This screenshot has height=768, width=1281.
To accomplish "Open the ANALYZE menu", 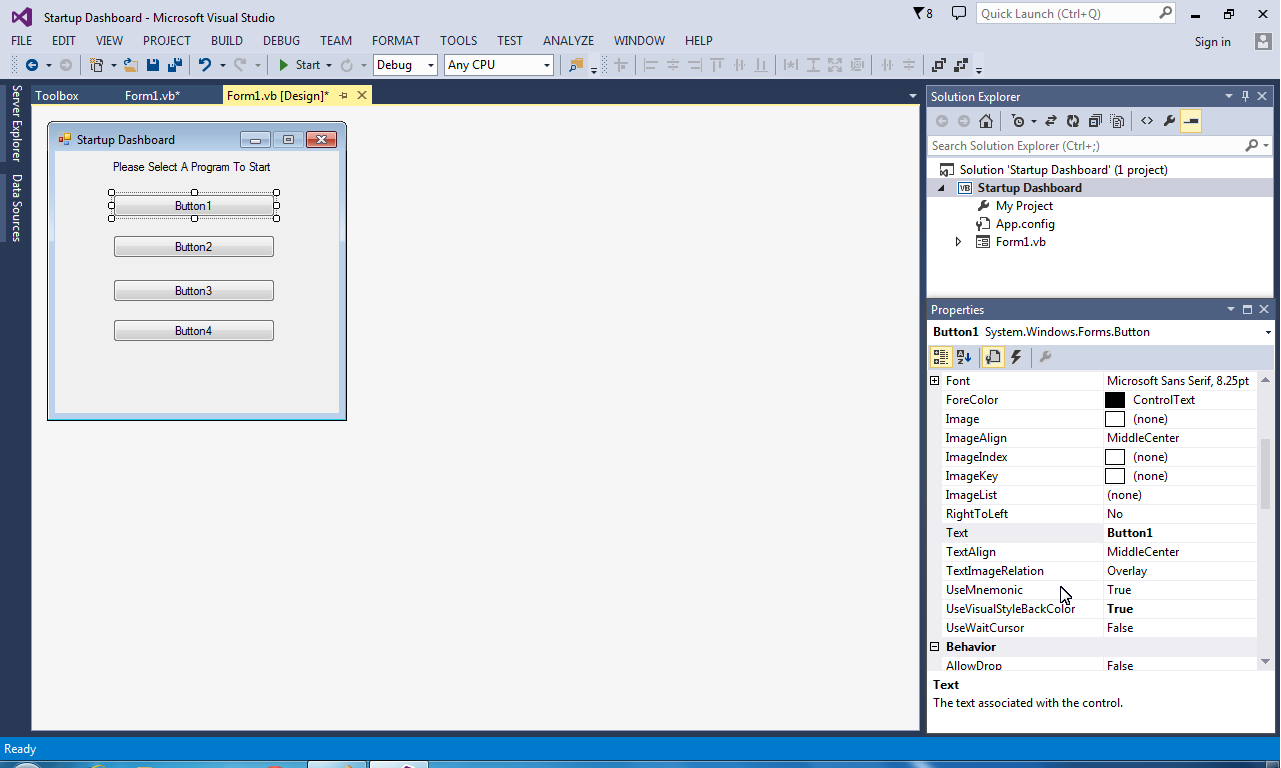I will pos(568,41).
